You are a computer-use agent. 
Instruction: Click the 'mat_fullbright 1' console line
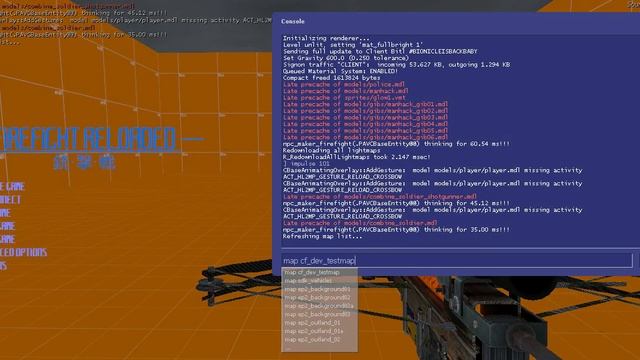click(353, 45)
